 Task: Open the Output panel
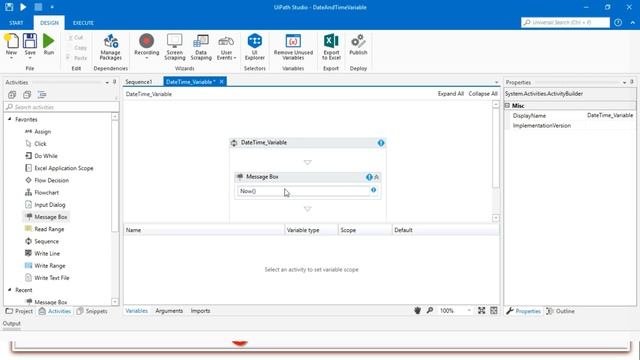[11, 323]
